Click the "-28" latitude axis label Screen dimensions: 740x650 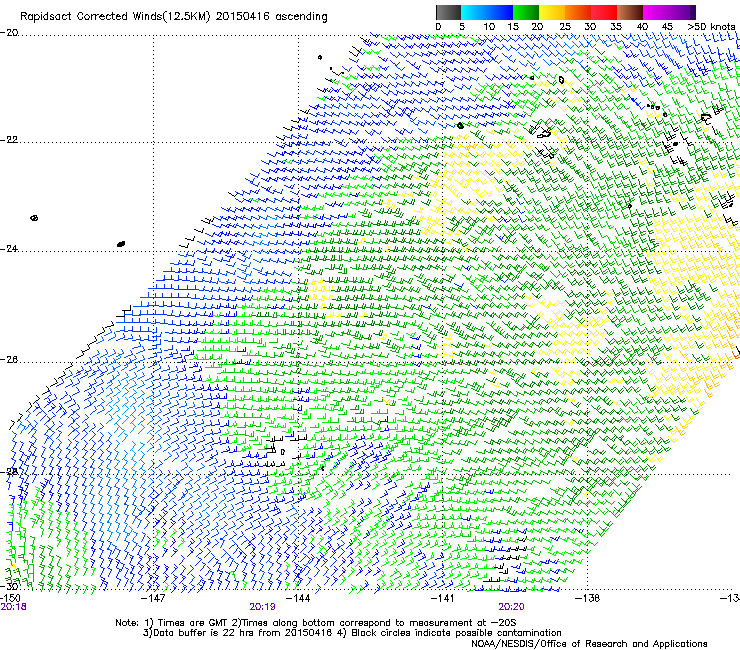[x=9, y=472]
